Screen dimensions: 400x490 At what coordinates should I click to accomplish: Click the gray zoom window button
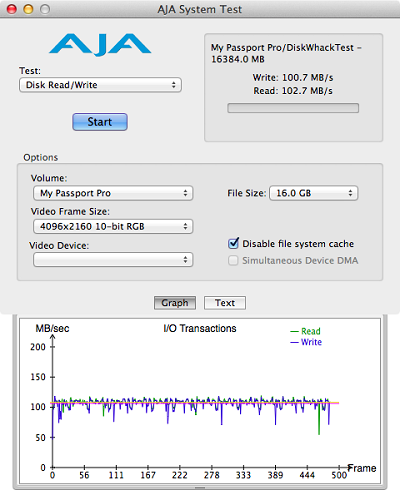tap(45, 9)
